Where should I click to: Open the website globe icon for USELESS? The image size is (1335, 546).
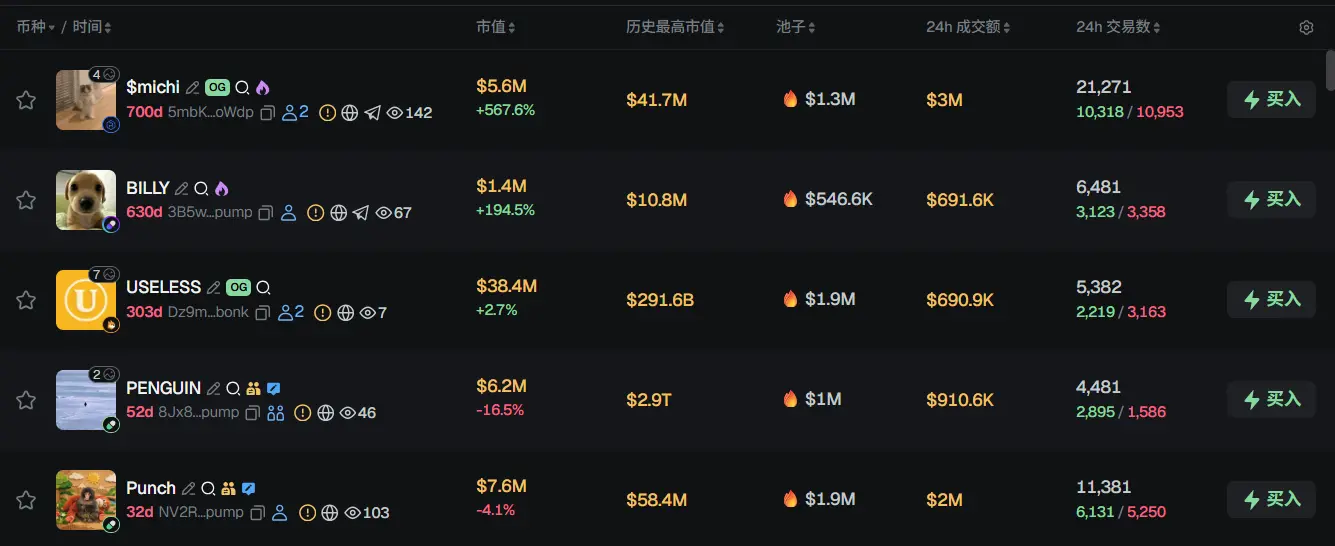click(x=345, y=313)
